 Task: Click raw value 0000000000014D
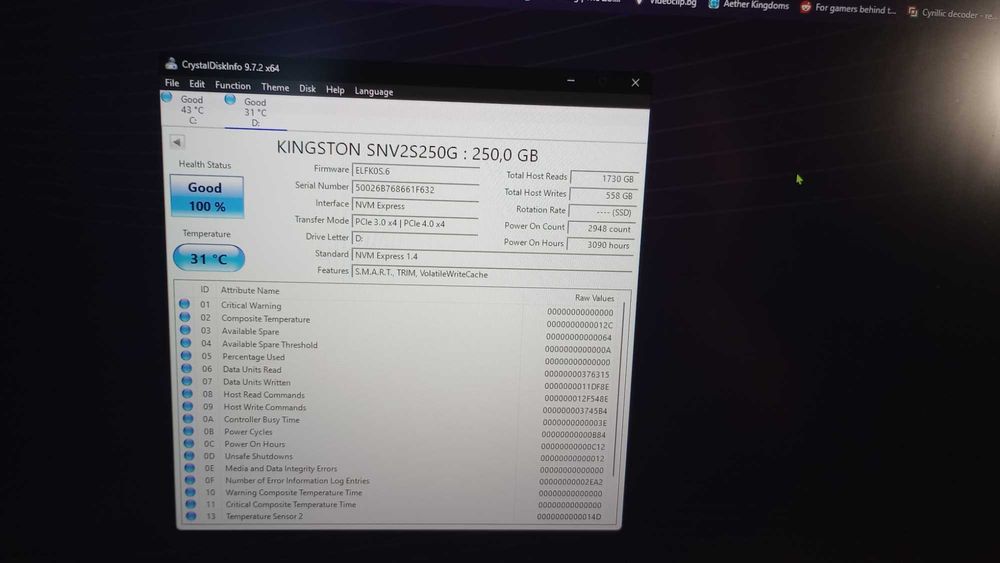569,517
